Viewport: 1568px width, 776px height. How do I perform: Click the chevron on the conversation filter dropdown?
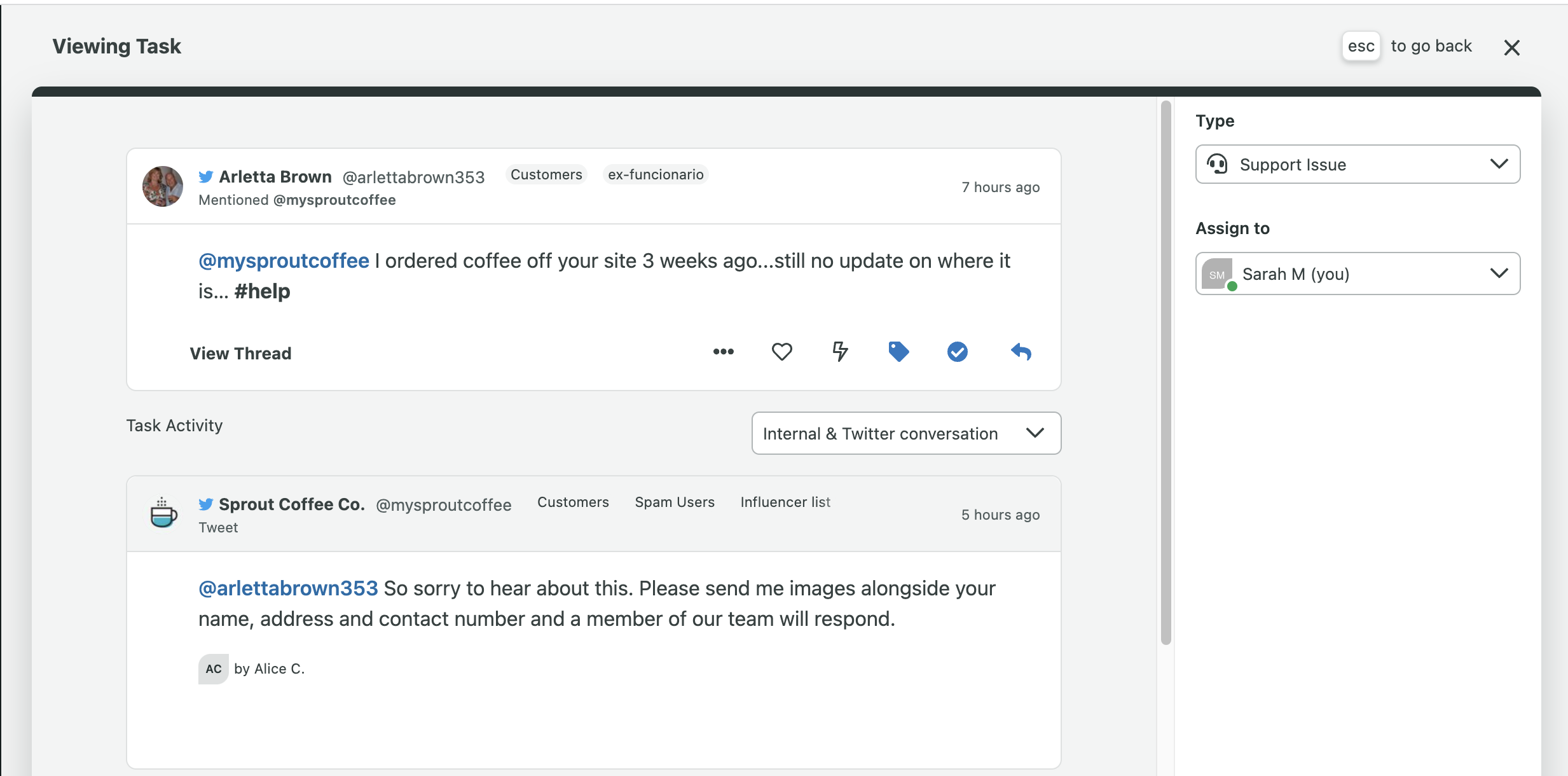(1035, 433)
